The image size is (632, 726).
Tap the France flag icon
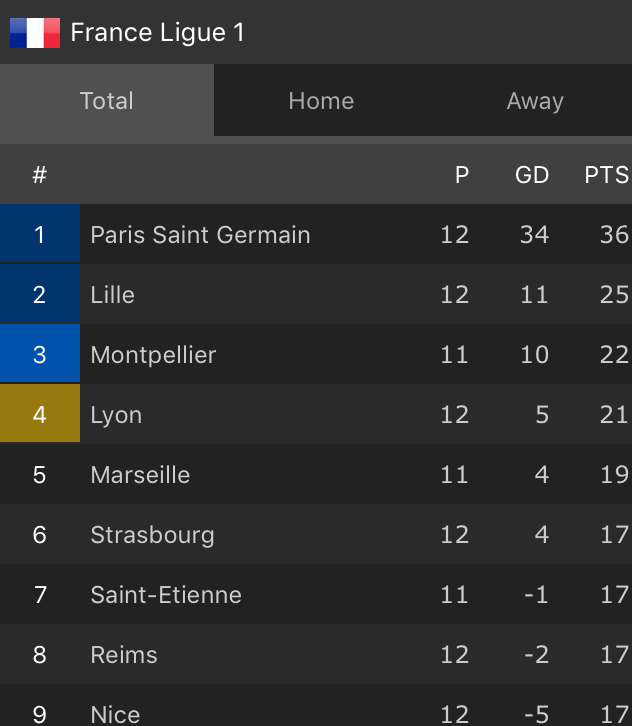click(x=35, y=33)
